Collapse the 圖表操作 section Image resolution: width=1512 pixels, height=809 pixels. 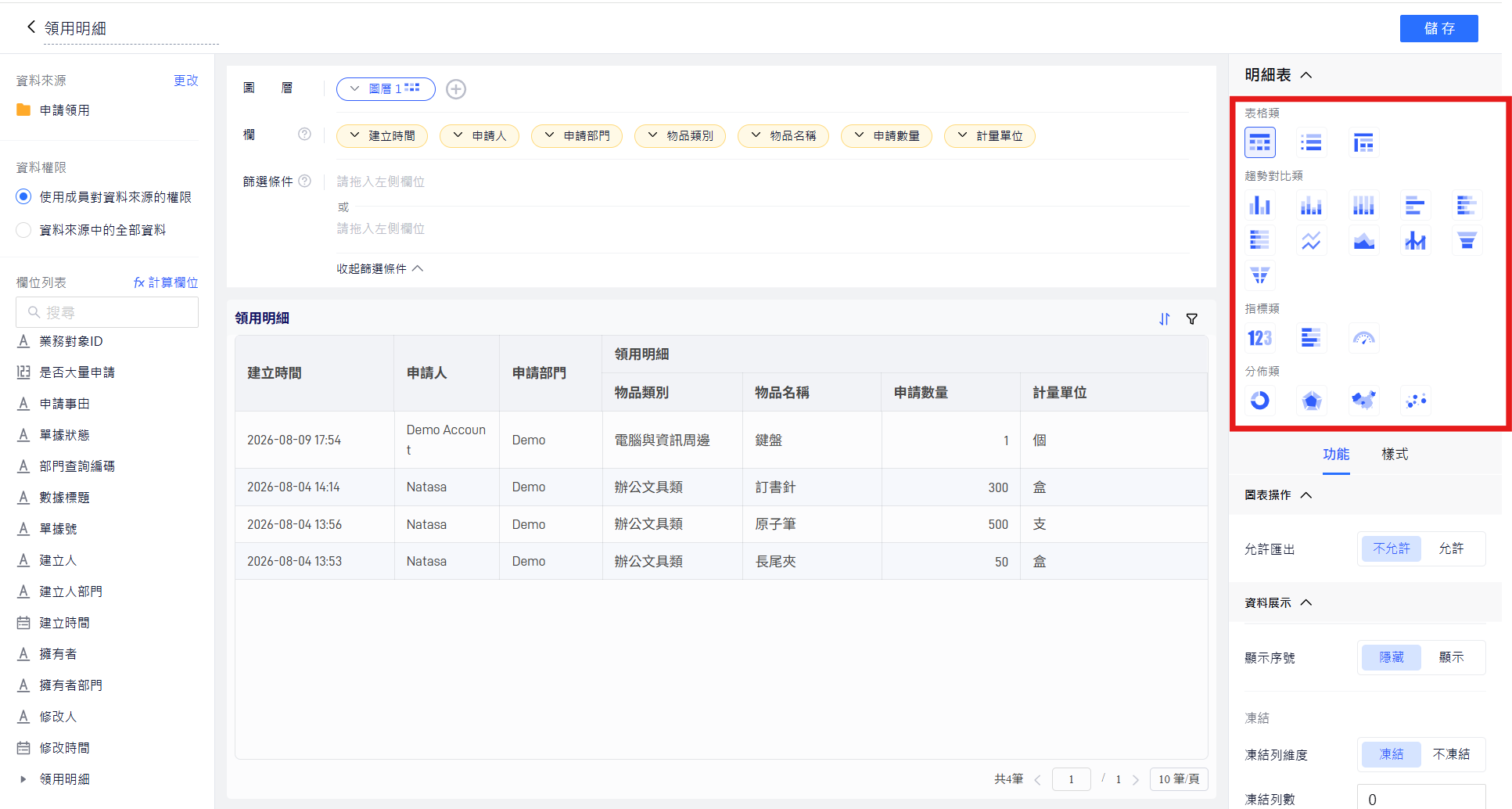tap(1305, 495)
